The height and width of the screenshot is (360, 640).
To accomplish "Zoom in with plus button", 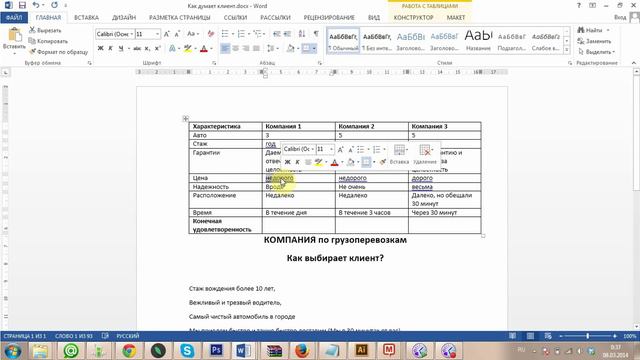I will (x=615, y=336).
